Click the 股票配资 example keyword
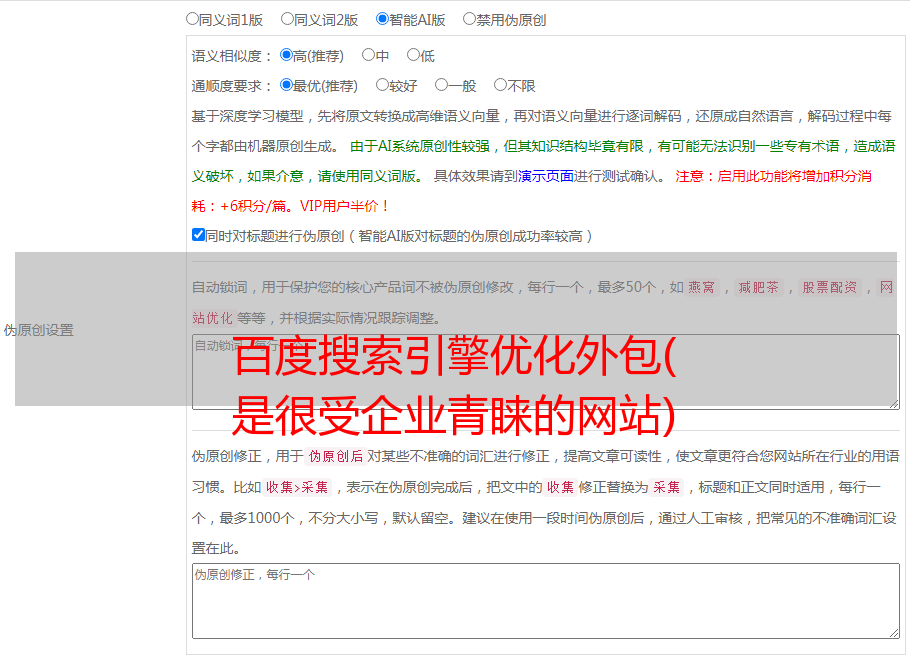The image size is (911, 658). (x=830, y=287)
